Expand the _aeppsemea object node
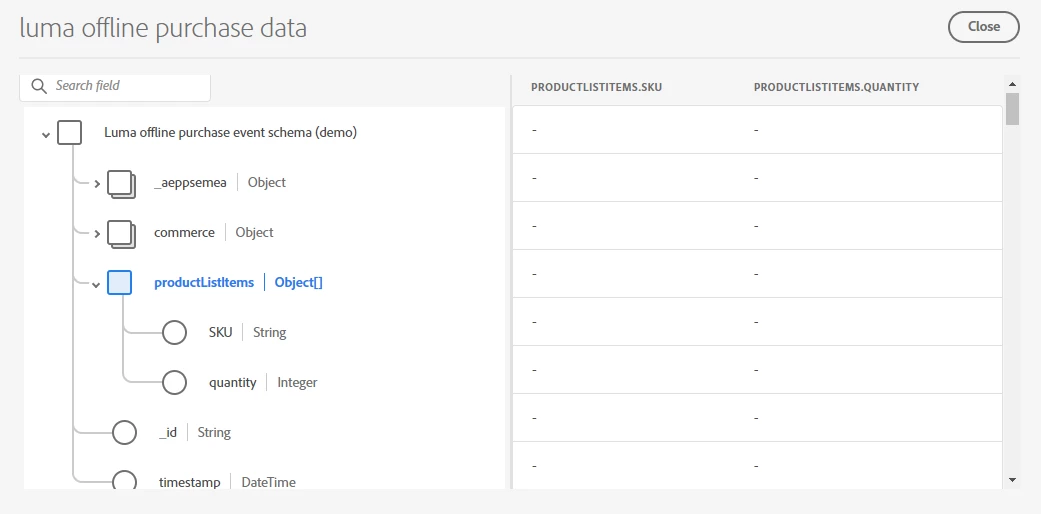 click(97, 184)
